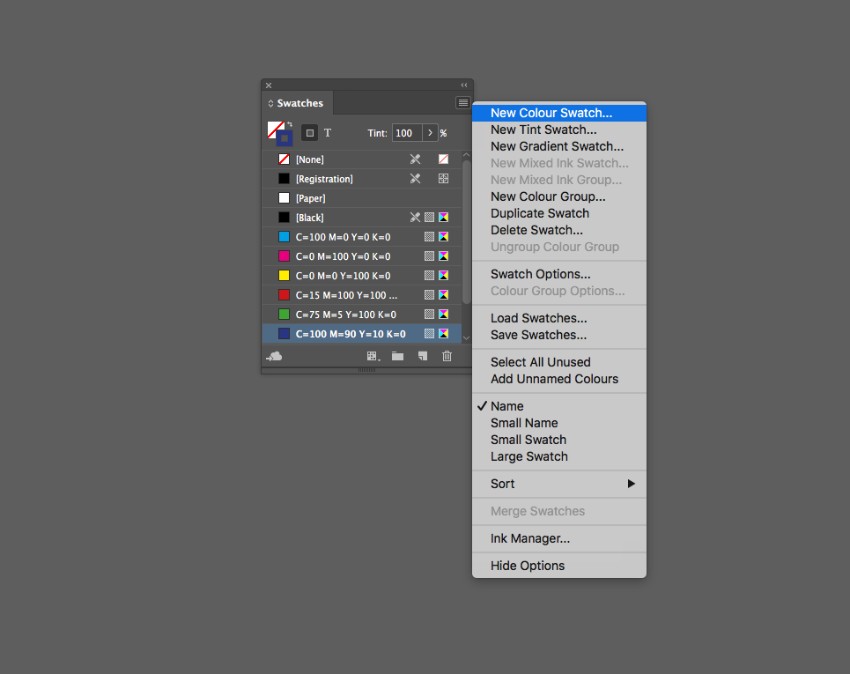
Task: Select the yellow C=0 M=0 Y=100 swatch
Action: [343, 276]
